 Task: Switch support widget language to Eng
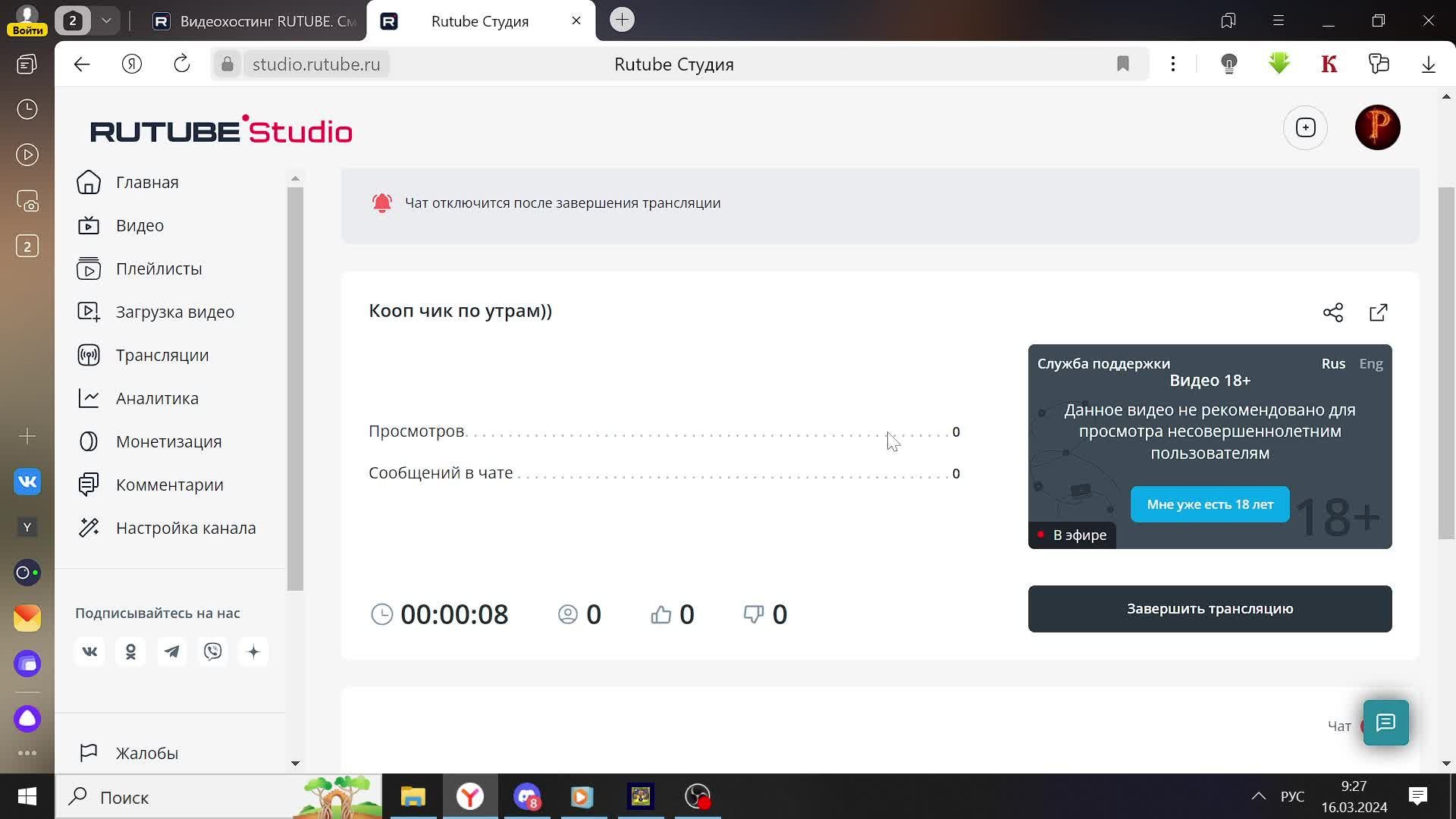[x=1370, y=364]
